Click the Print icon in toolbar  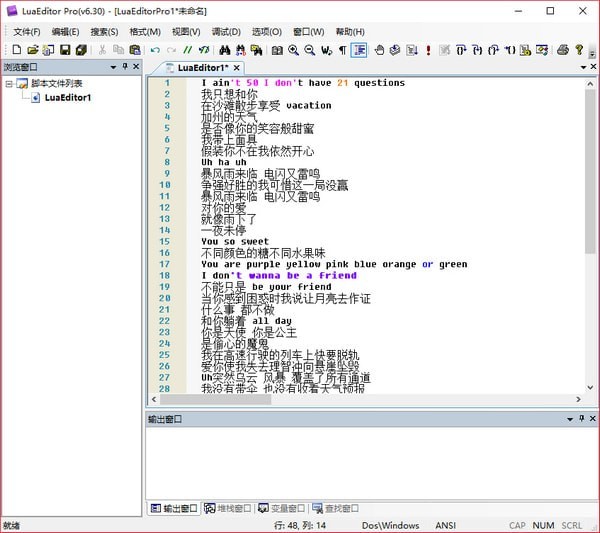coord(563,49)
